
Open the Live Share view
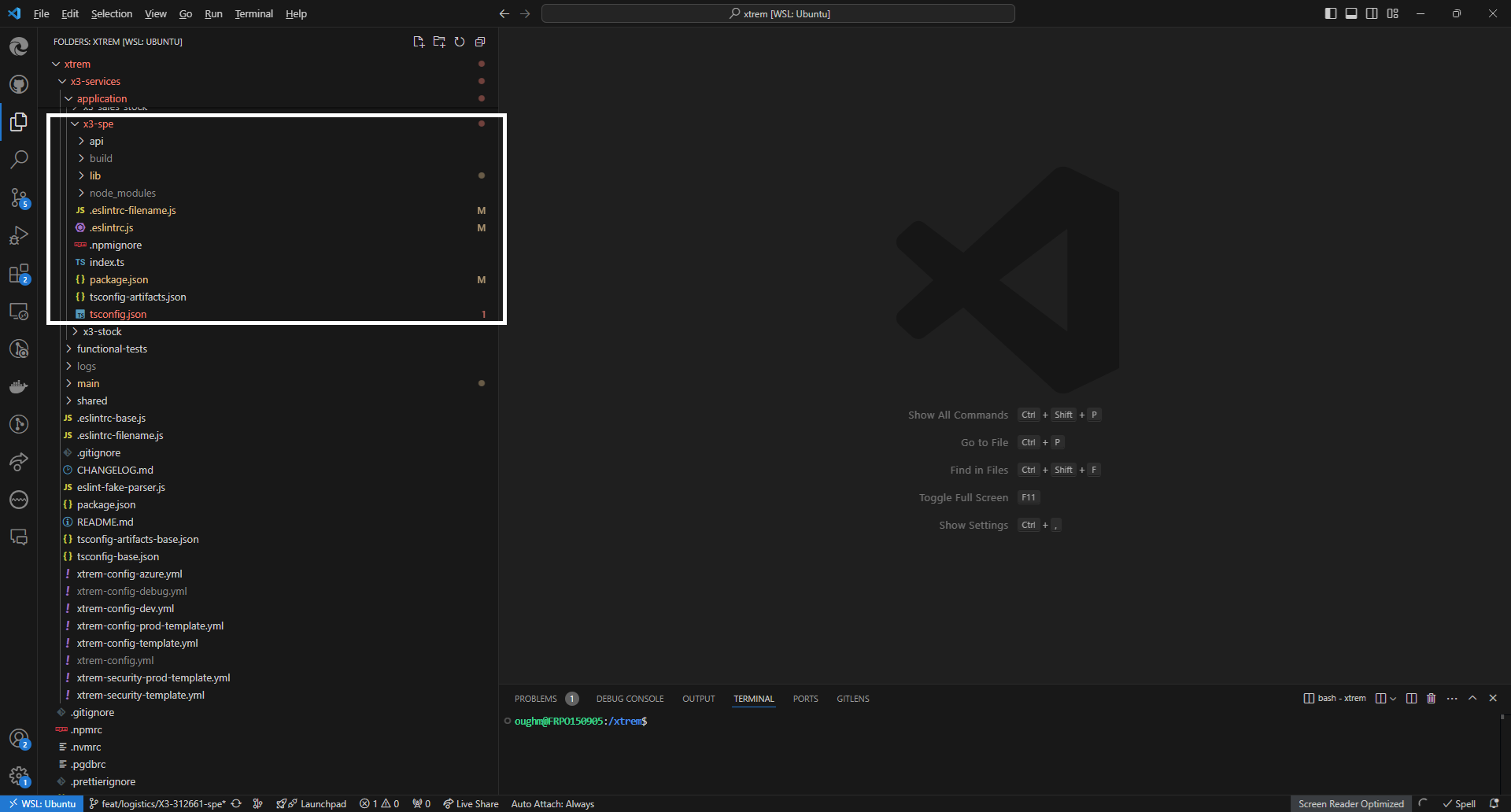[19, 462]
